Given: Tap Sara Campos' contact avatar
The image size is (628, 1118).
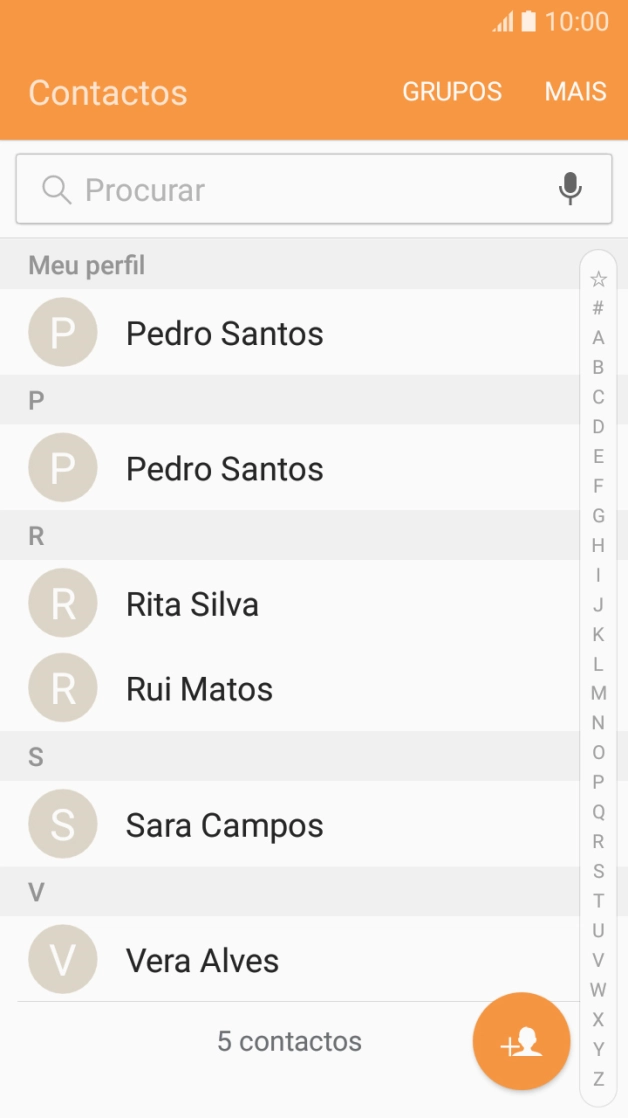Looking at the screenshot, I should click(x=62, y=824).
